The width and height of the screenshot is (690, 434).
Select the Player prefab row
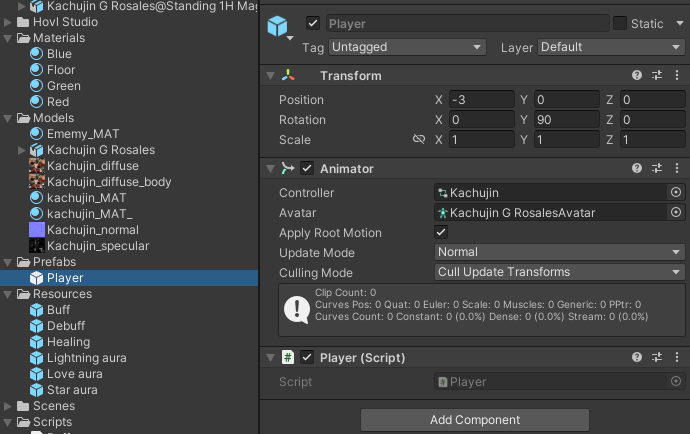(x=129, y=278)
